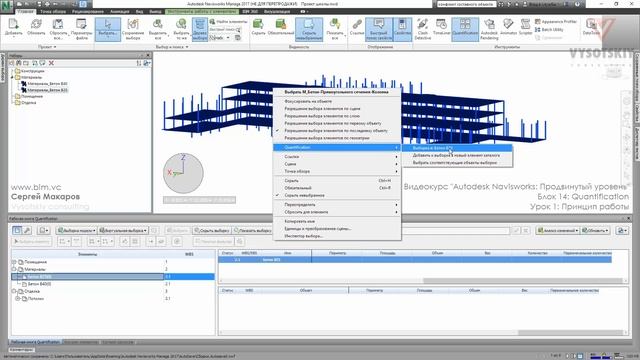Select Материалы_Бетон B25 set

tap(47, 90)
